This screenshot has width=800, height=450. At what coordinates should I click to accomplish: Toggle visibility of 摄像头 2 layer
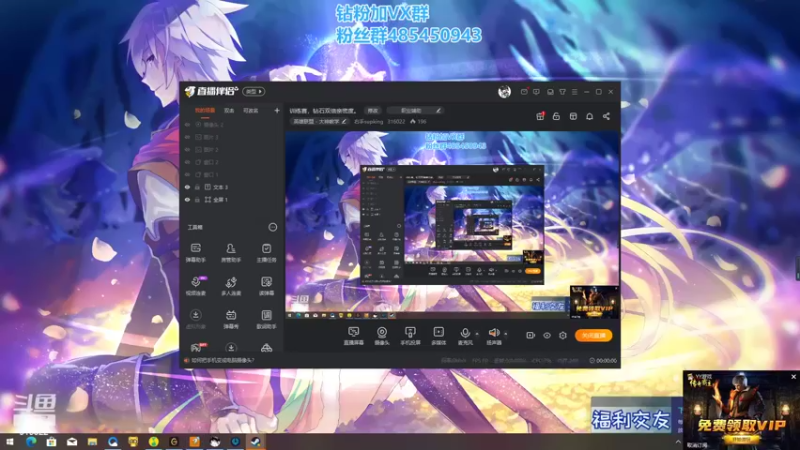coord(187,124)
